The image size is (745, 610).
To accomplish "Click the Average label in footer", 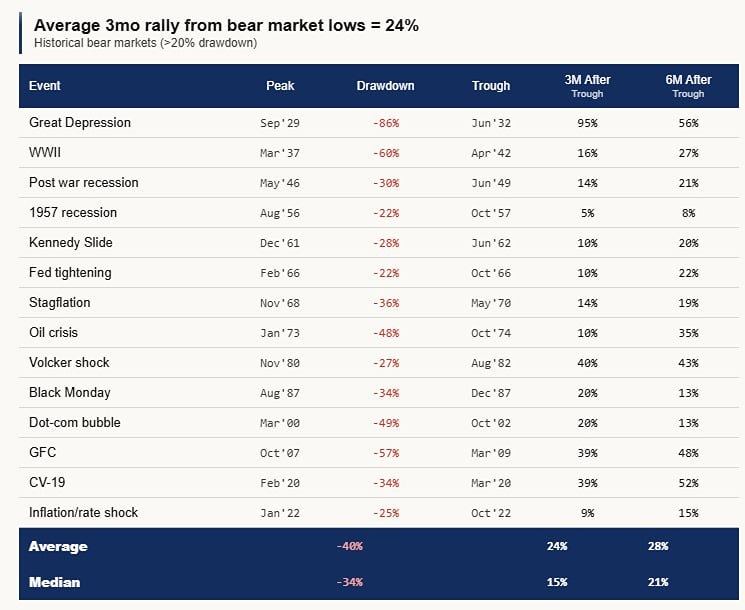I will tap(58, 547).
